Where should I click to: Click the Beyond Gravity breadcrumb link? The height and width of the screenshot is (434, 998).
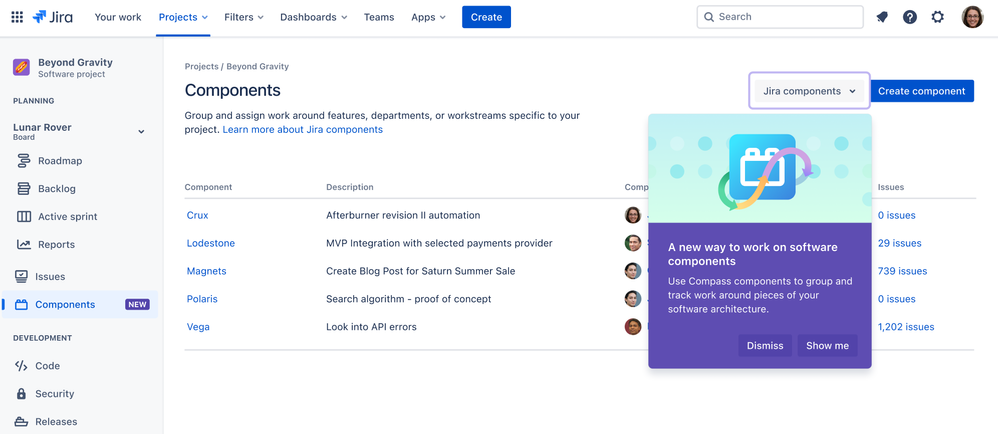click(x=257, y=66)
